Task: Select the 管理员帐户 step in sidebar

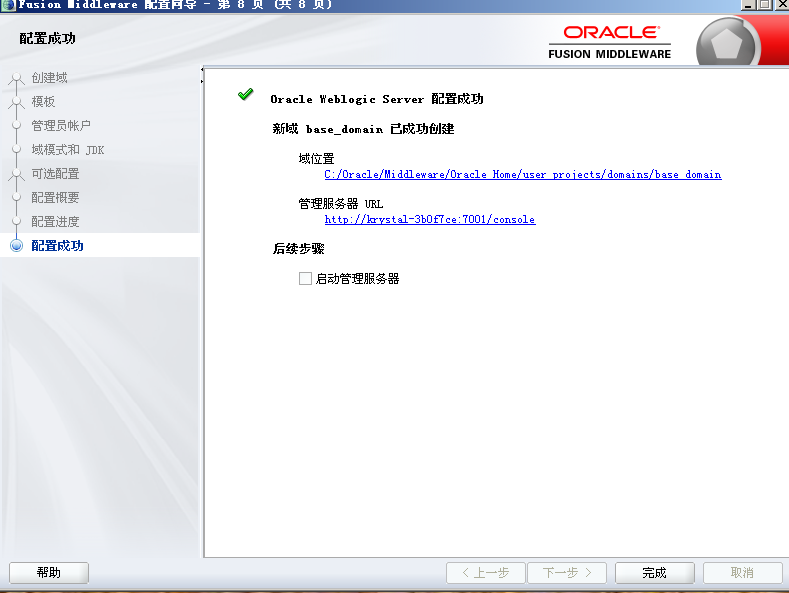Action: click(61, 125)
